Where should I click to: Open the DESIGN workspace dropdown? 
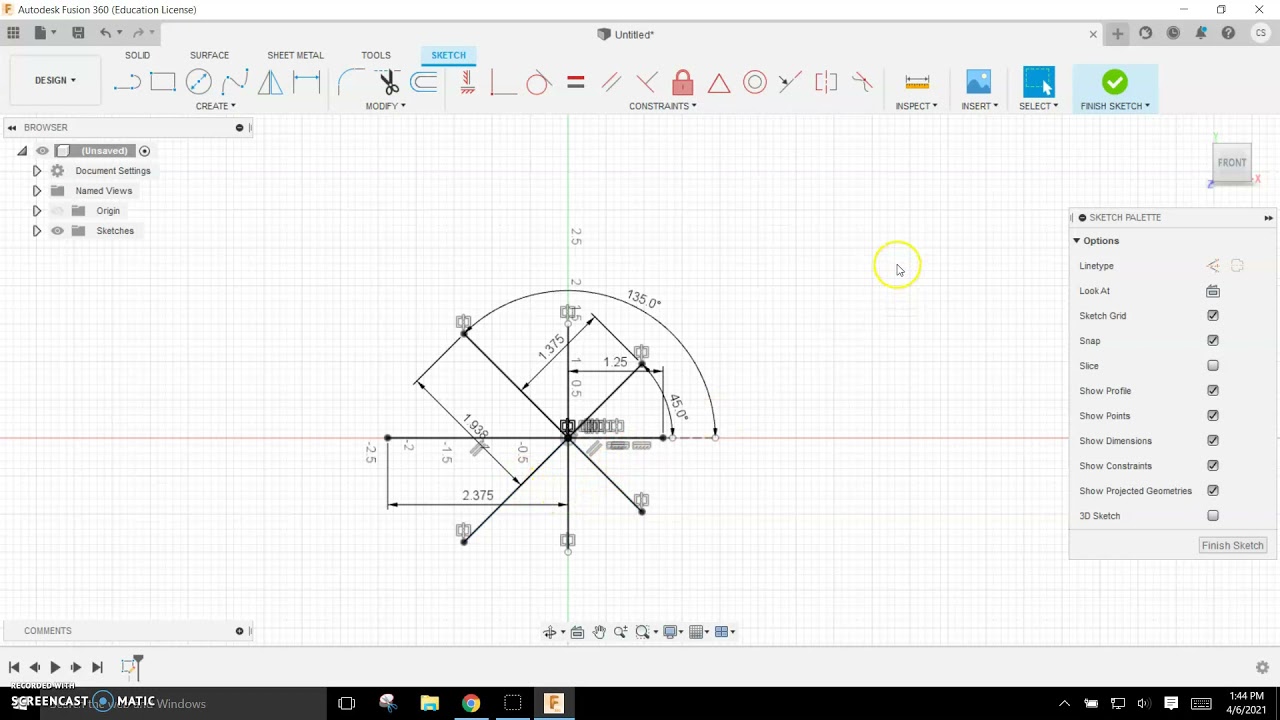tap(55, 80)
